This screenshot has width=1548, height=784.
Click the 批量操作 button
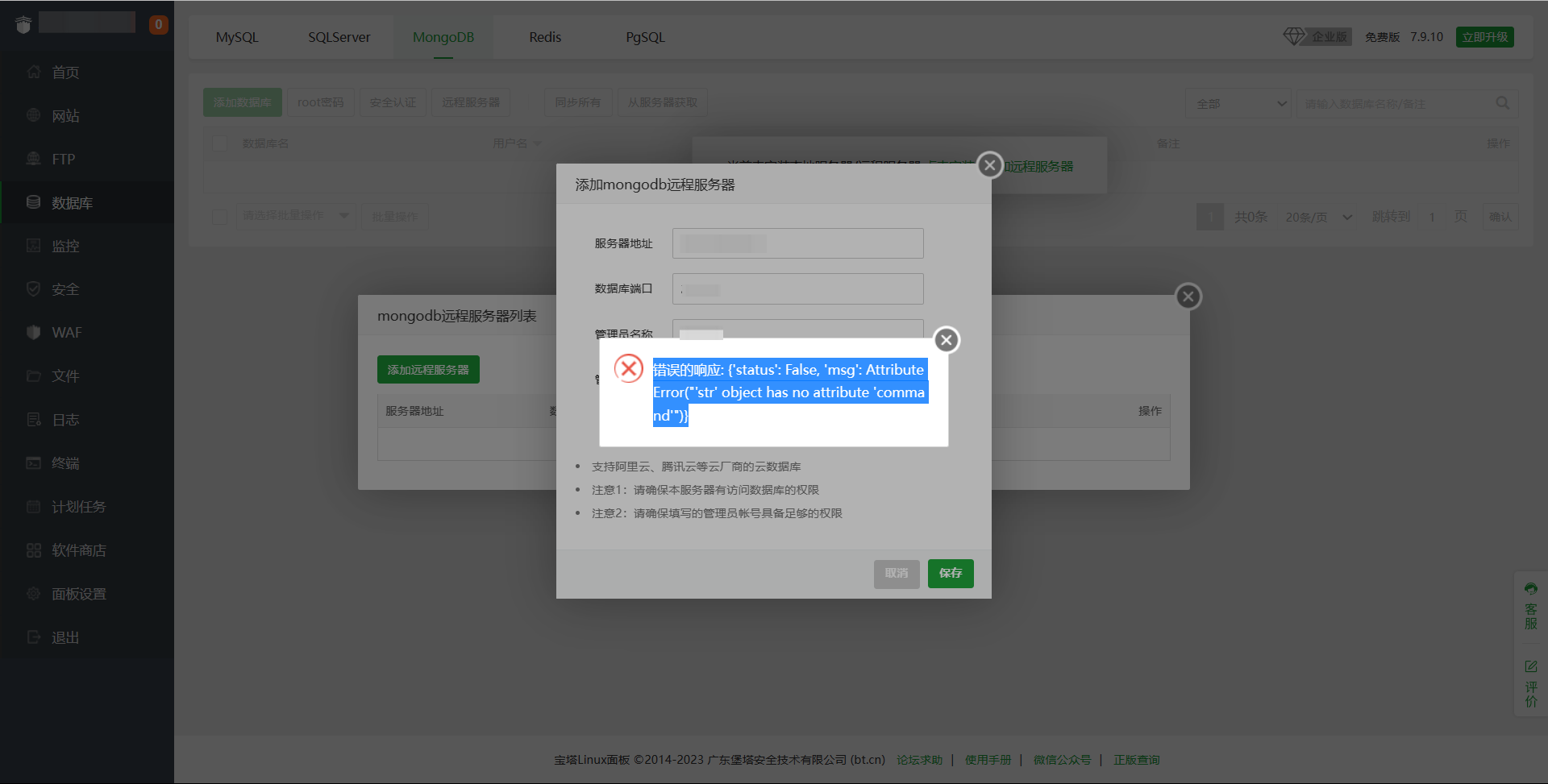395,217
